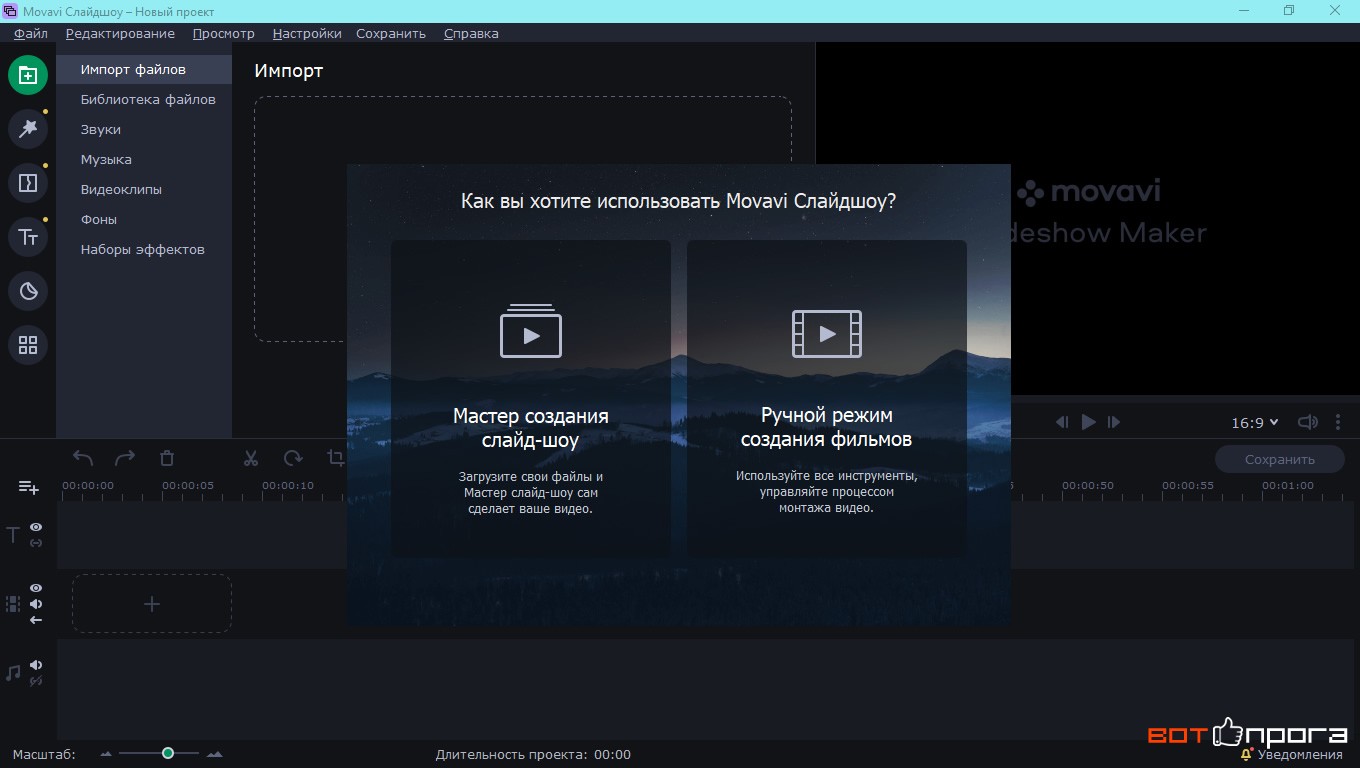Open the Редактирование menu
This screenshot has width=1360, height=768.
(120, 33)
